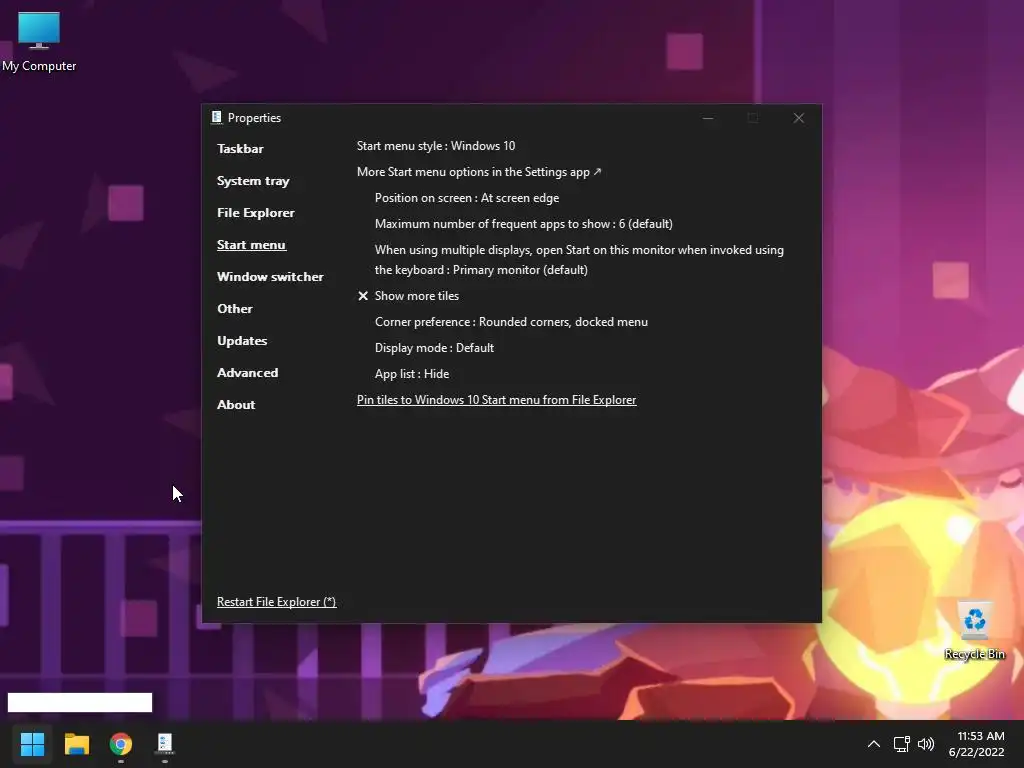The width and height of the screenshot is (1024, 768).
Task: Open the clock showing 11:53 AM
Action: pos(976,744)
